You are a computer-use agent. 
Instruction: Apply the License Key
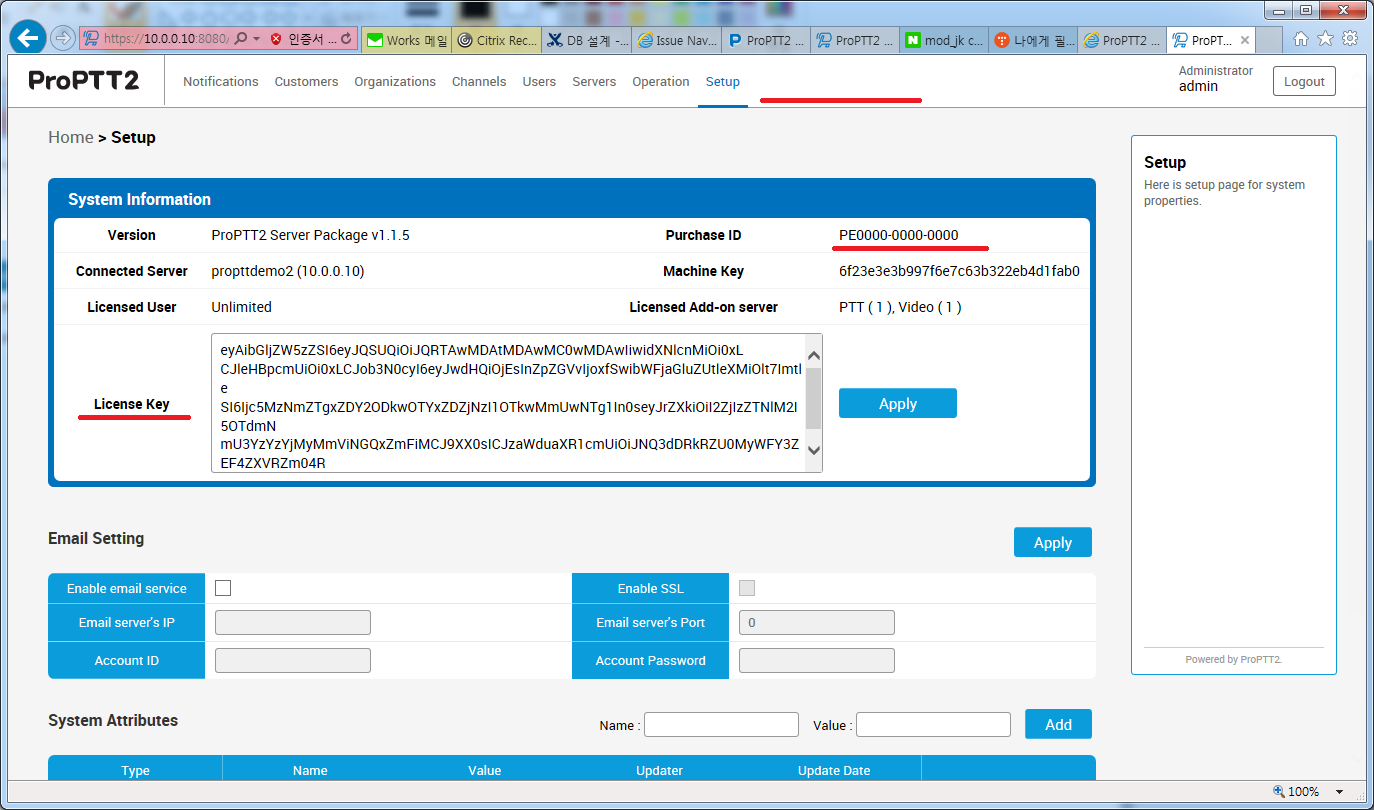pyautogui.click(x=897, y=404)
